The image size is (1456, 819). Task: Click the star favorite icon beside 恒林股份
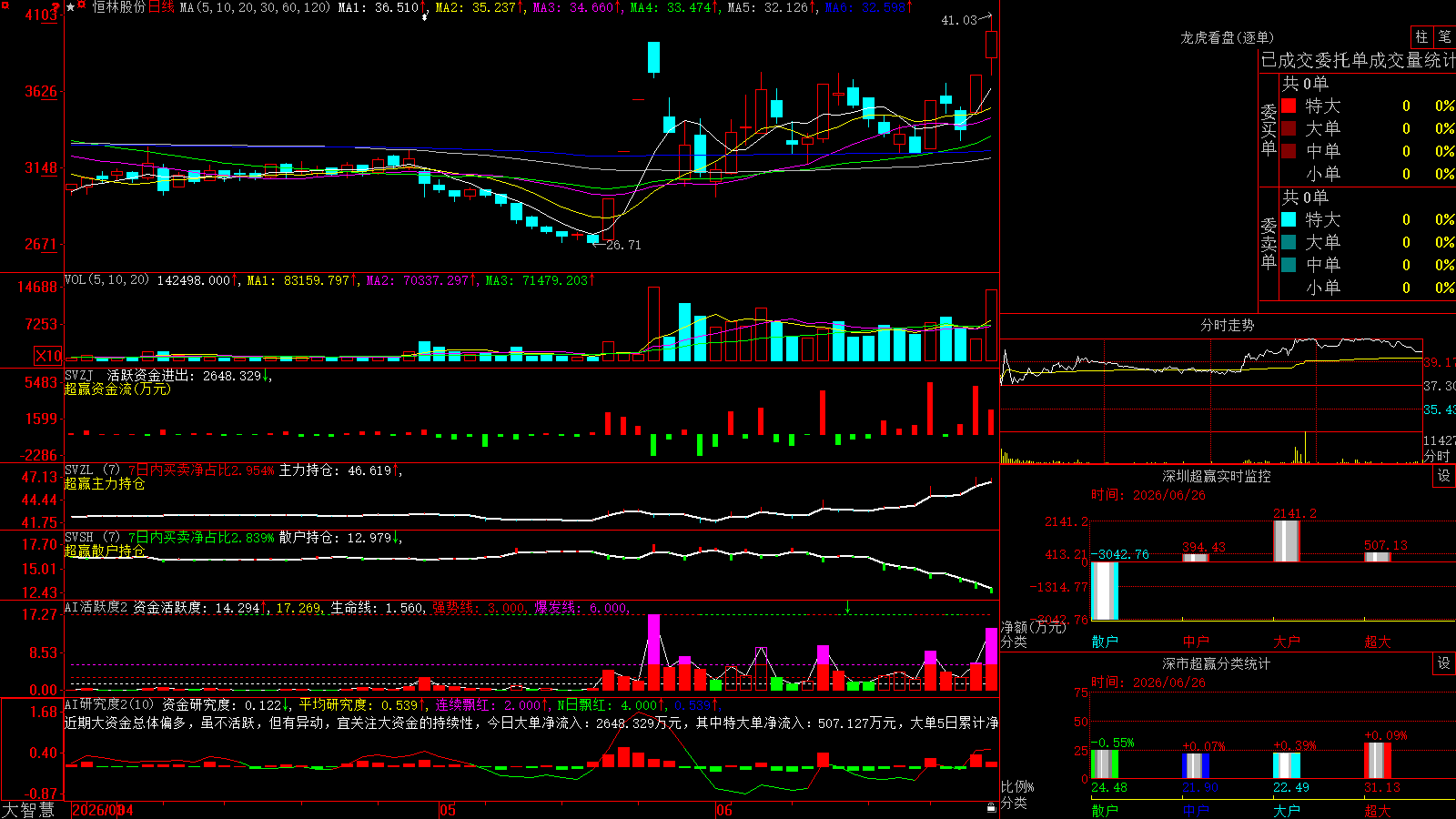71,7
